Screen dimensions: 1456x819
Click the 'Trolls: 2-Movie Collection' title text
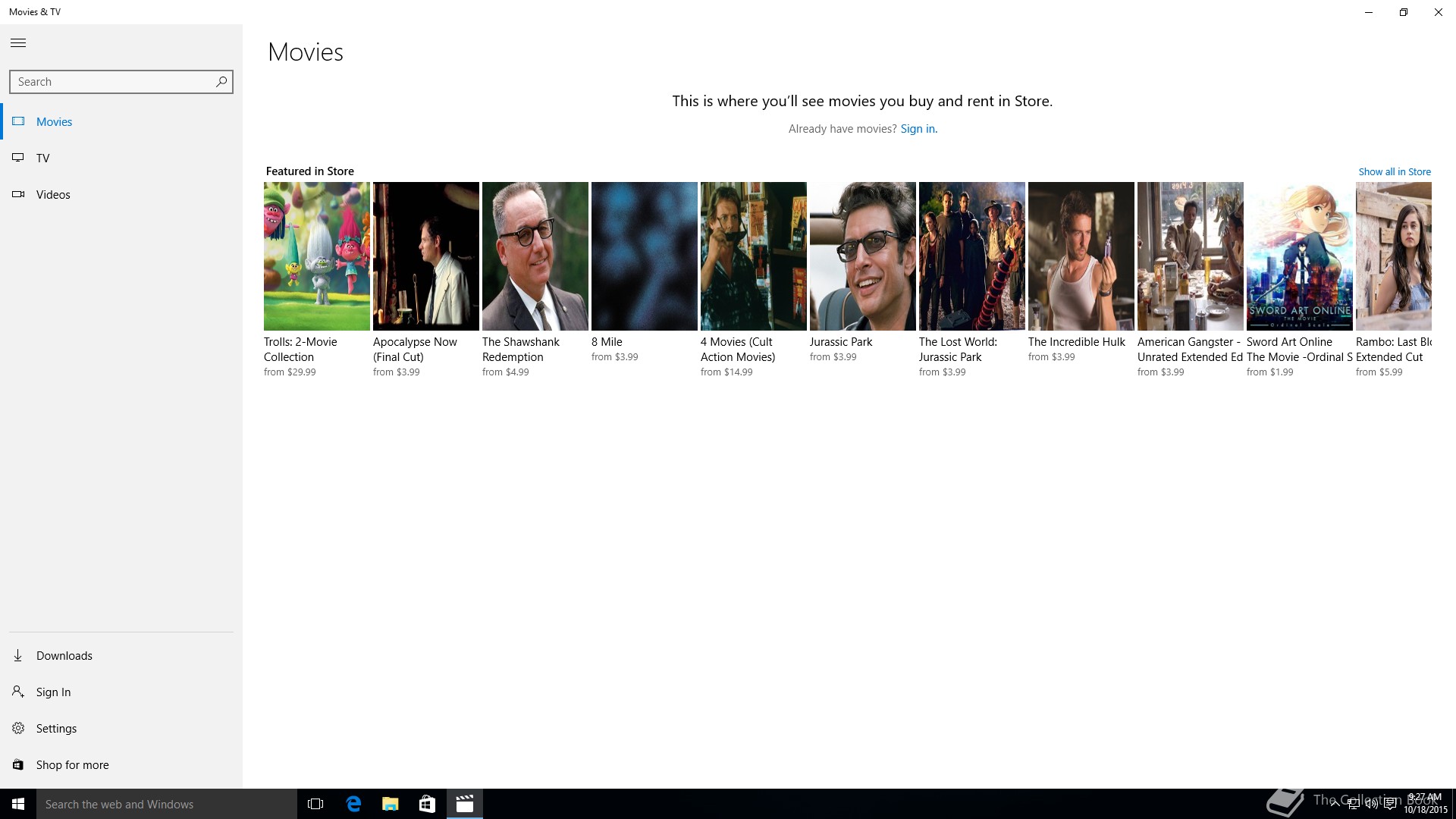300,350
